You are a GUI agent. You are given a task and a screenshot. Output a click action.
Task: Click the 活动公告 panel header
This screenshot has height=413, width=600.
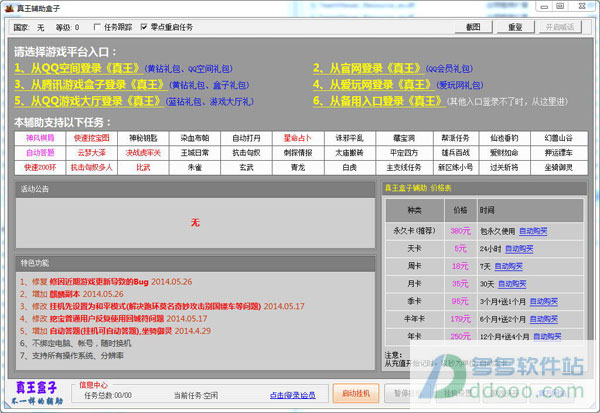coord(195,189)
